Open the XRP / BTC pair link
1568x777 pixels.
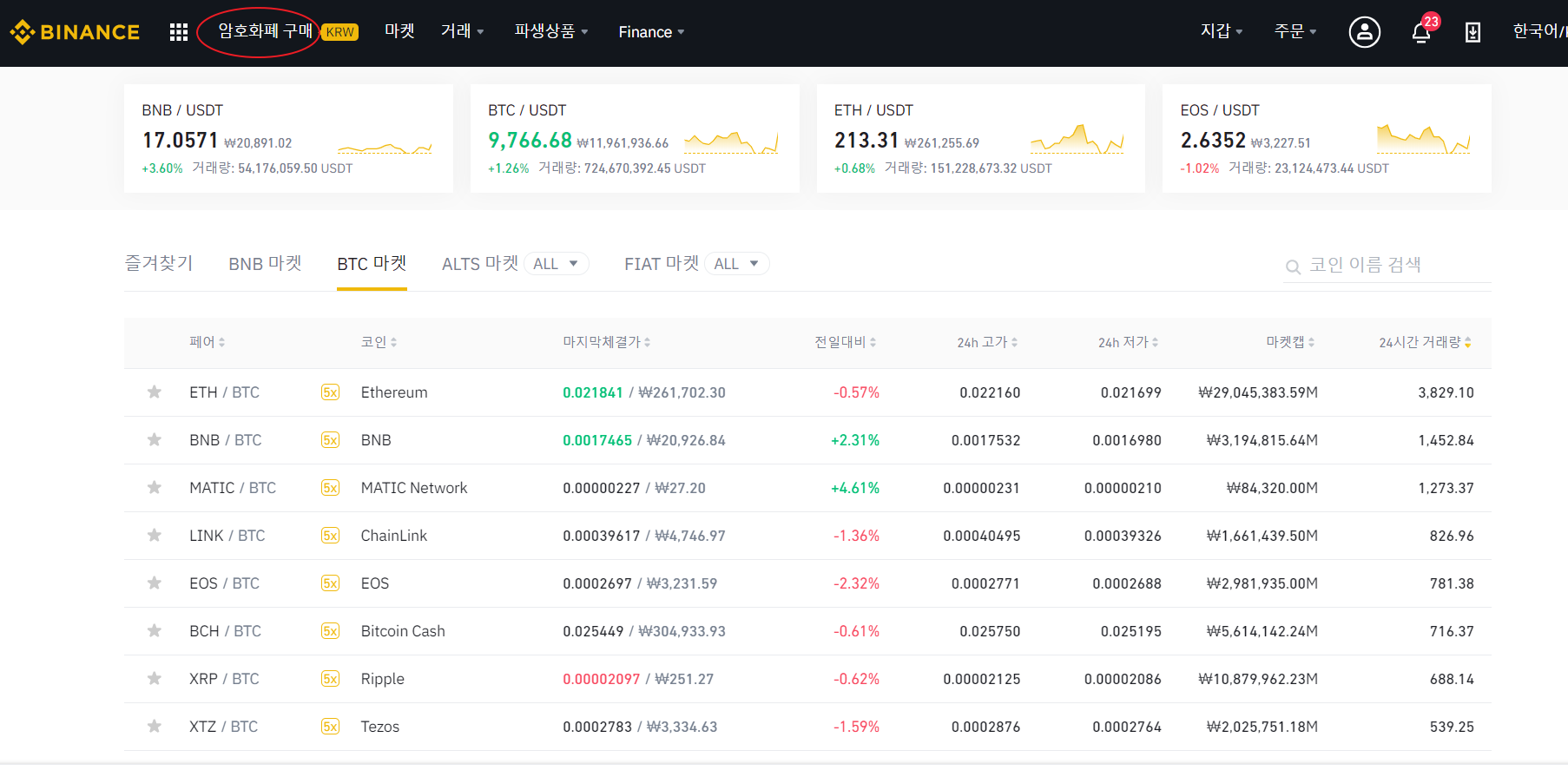pyautogui.click(x=224, y=679)
